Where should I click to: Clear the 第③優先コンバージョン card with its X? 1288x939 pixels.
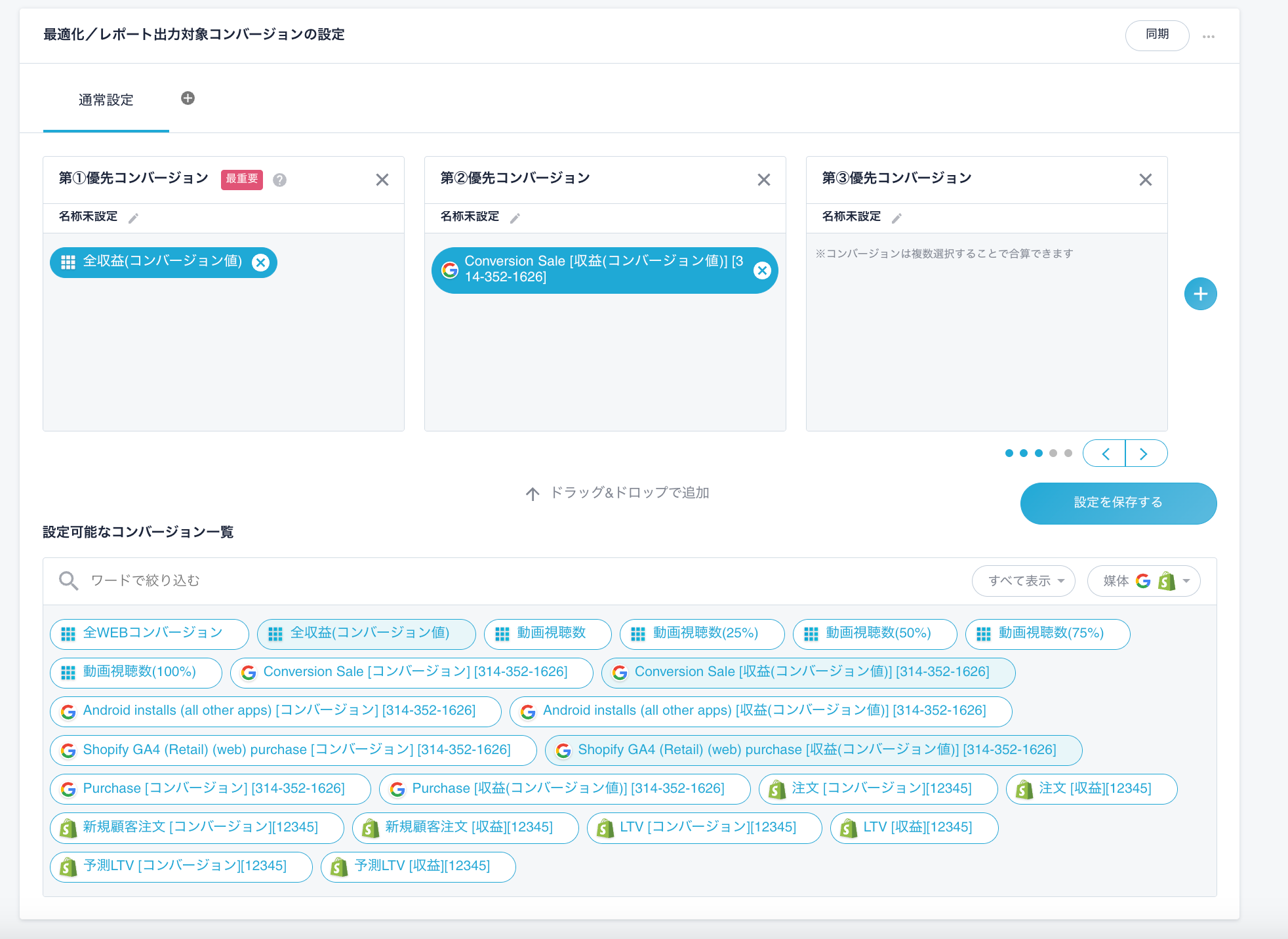click(x=1146, y=179)
